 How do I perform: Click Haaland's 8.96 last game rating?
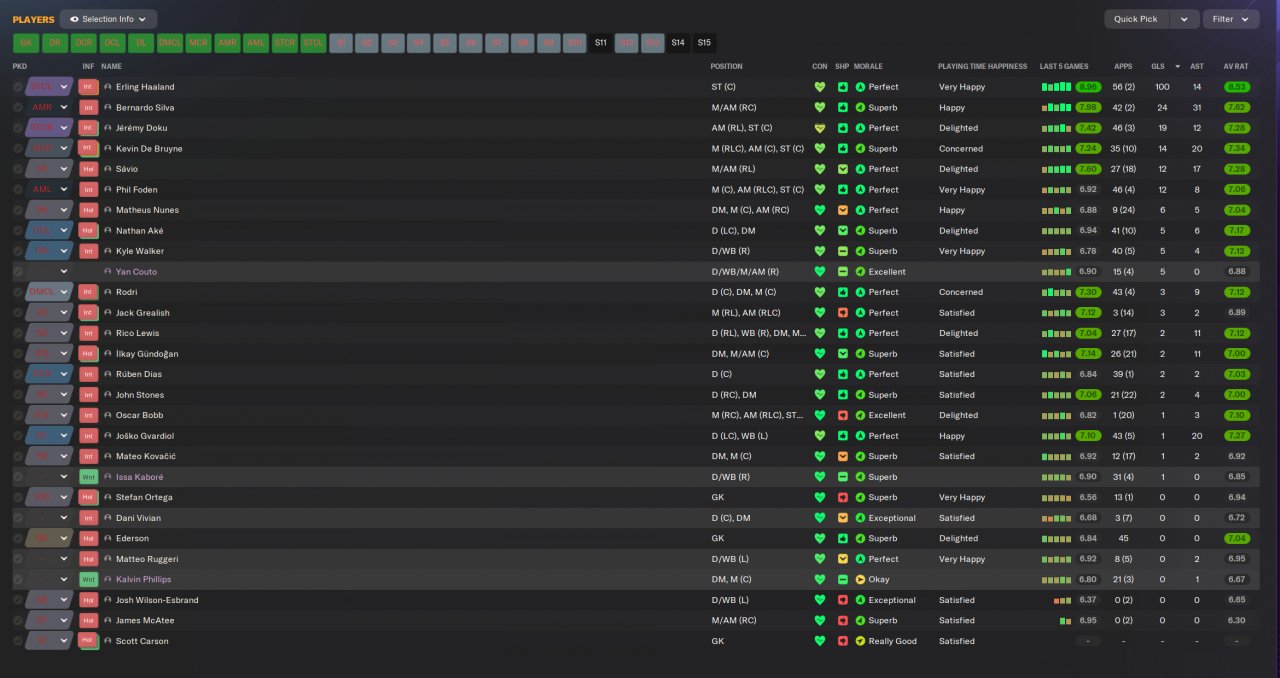pyautogui.click(x=1088, y=87)
